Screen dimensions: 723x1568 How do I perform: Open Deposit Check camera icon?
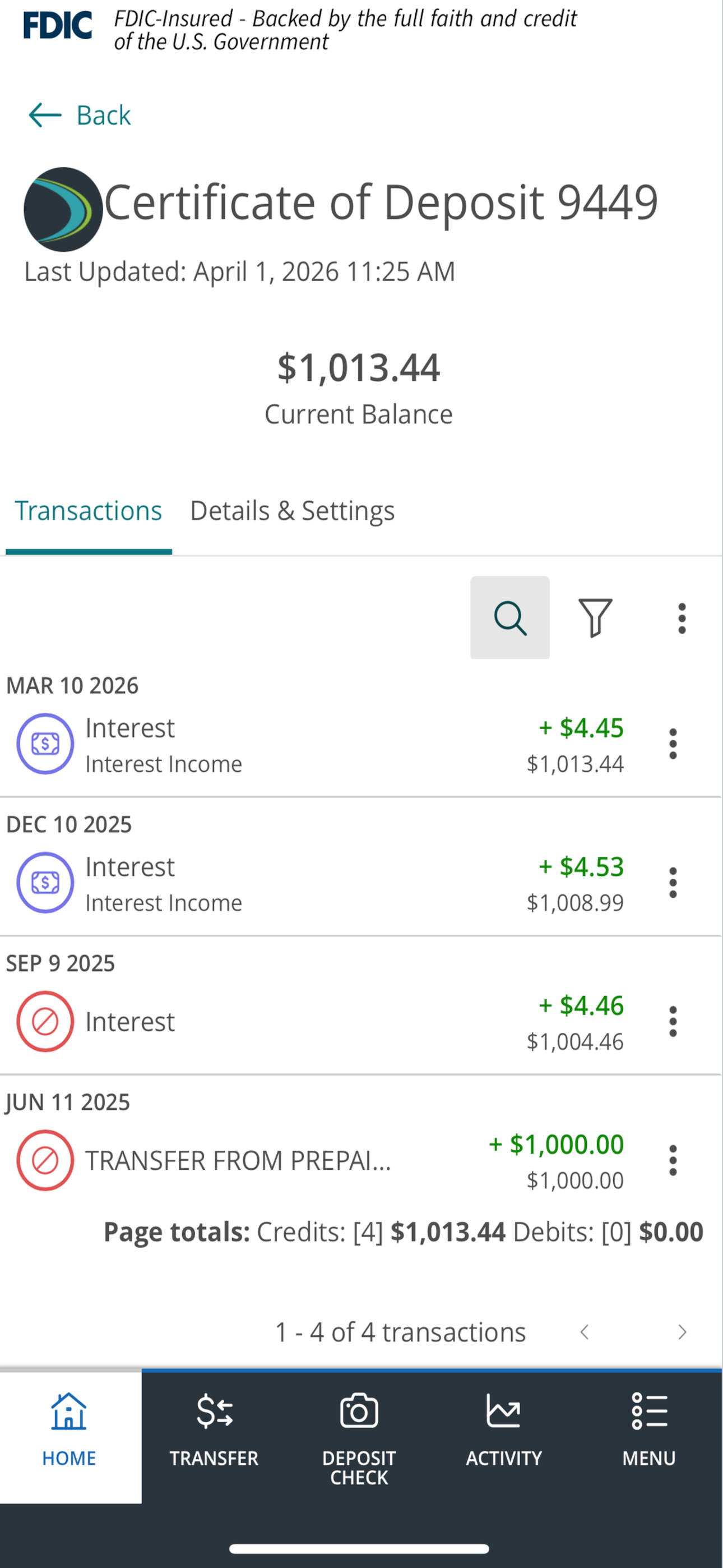[359, 1410]
